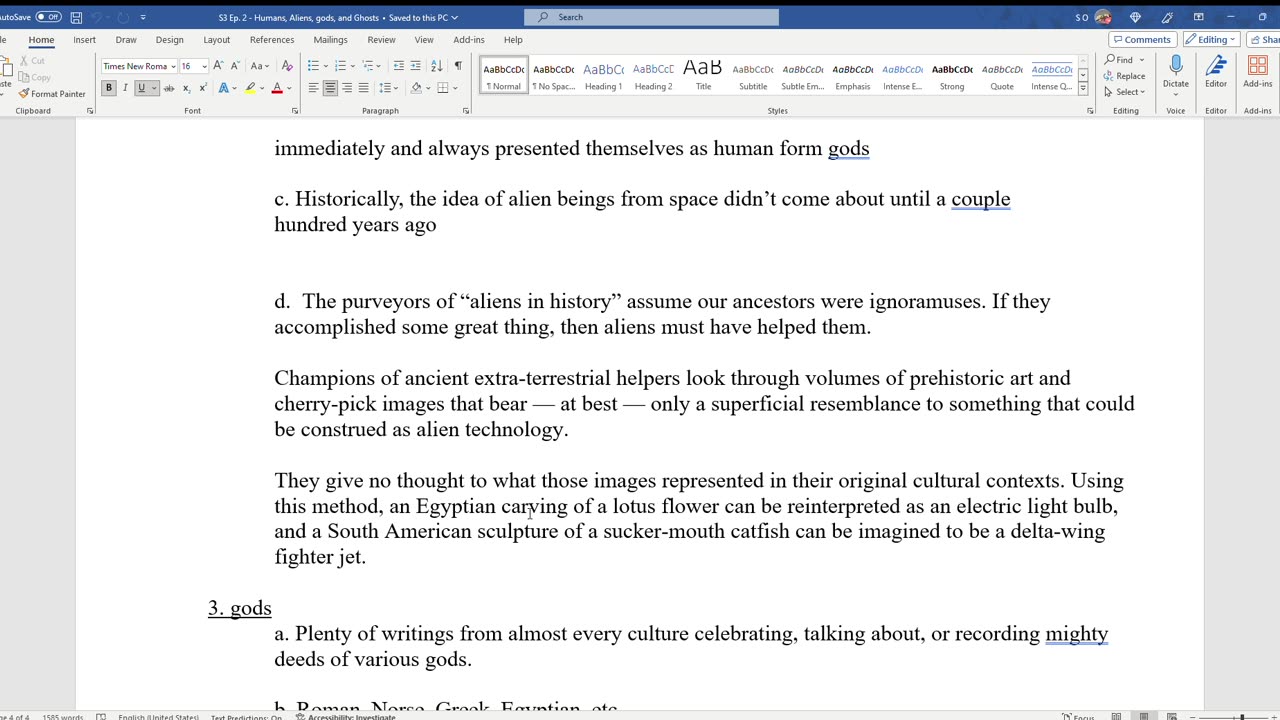This screenshot has width=1280, height=720.
Task: Toggle Italic formatting button
Action: (x=125, y=88)
